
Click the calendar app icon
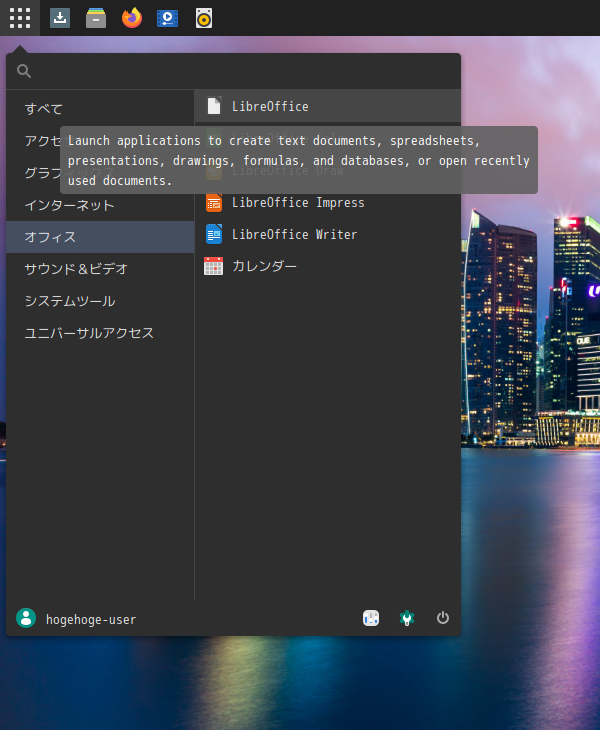214,266
